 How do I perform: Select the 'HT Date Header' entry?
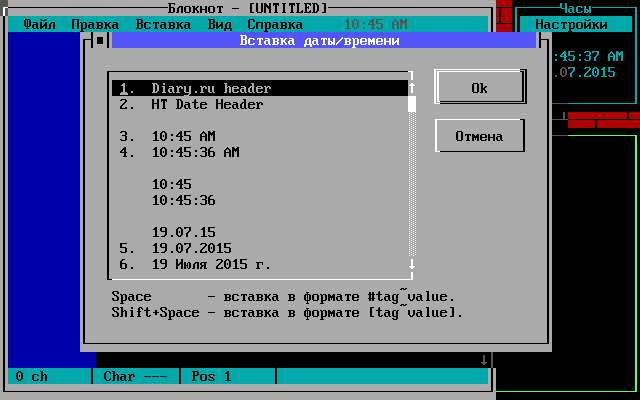[x=260, y=104]
